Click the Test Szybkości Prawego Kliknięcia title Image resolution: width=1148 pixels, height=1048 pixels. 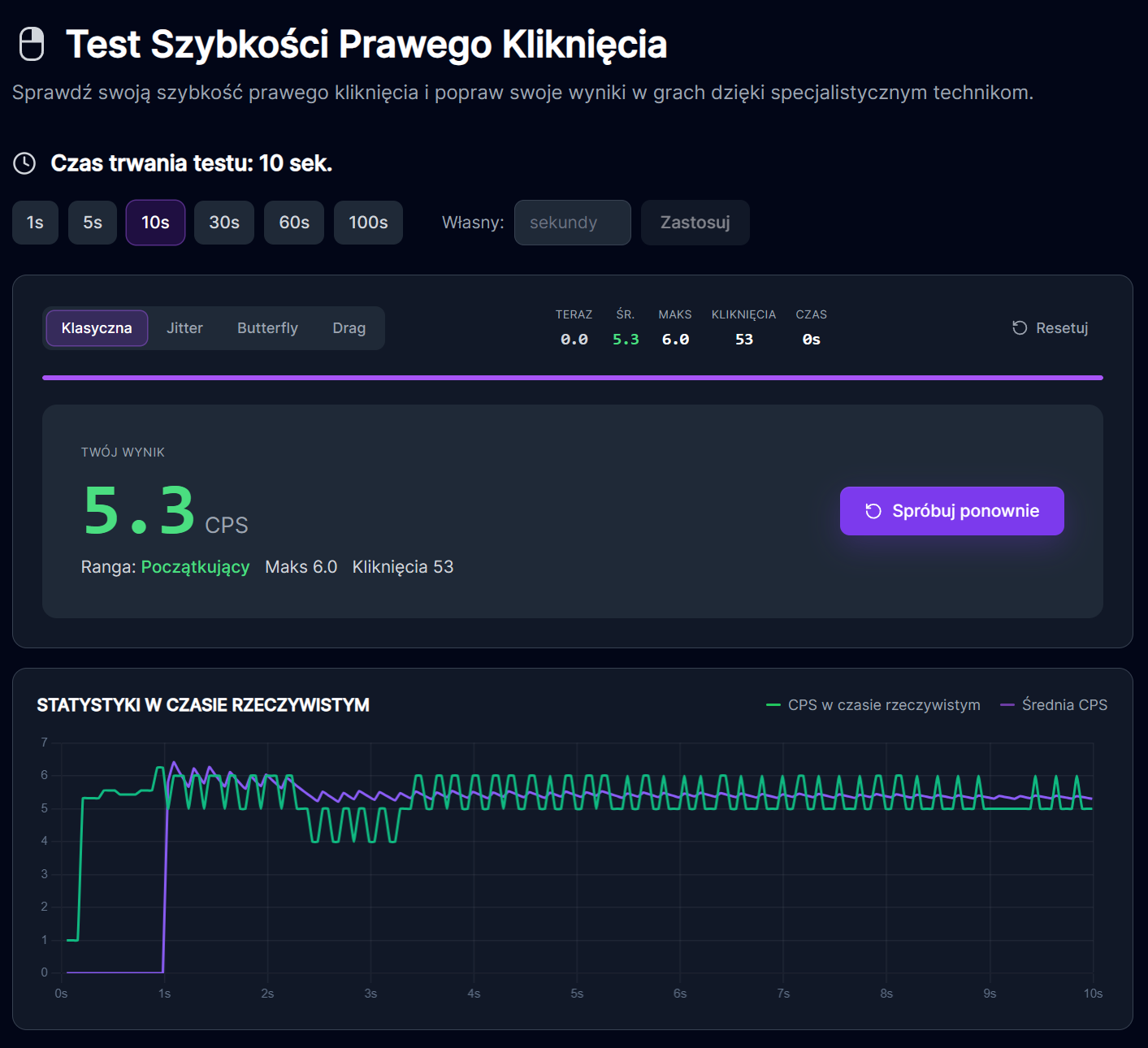click(x=366, y=45)
